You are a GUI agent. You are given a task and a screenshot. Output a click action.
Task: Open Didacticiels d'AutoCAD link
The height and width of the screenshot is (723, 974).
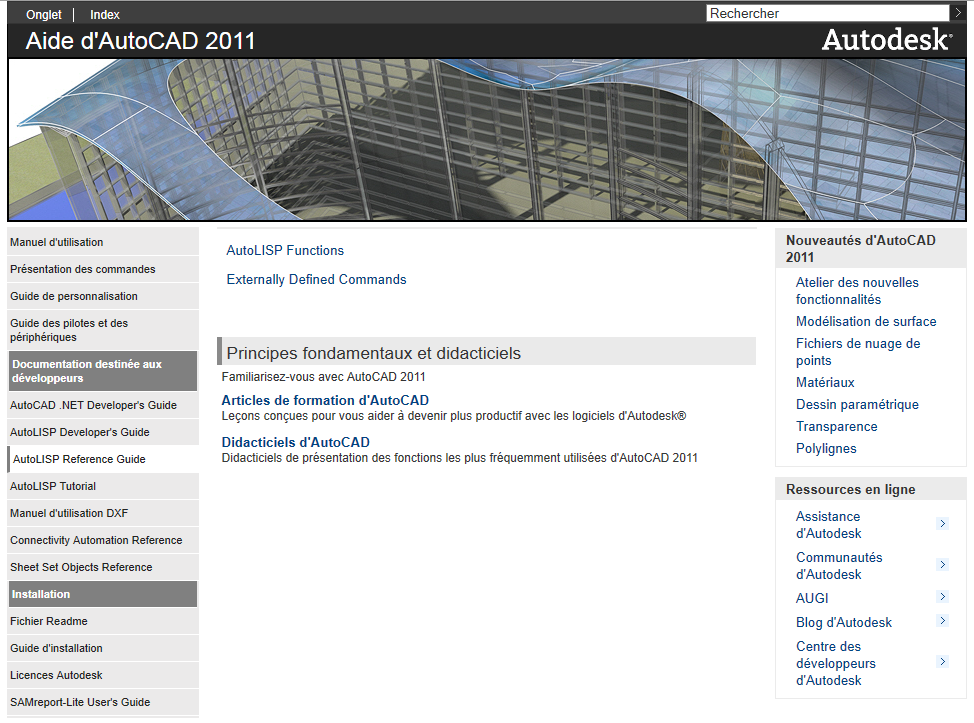pyautogui.click(x=295, y=442)
